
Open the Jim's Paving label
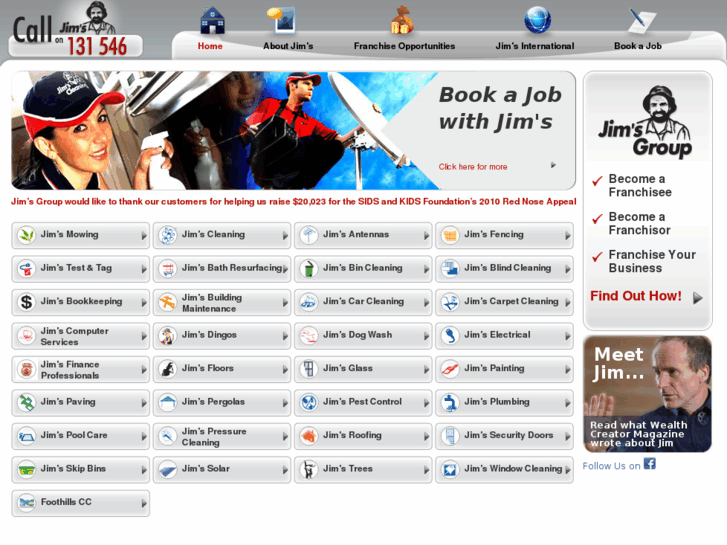(68, 402)
